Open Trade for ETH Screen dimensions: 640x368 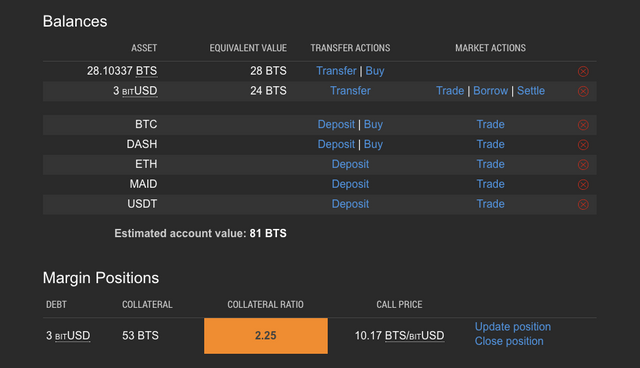pos(490,164)
